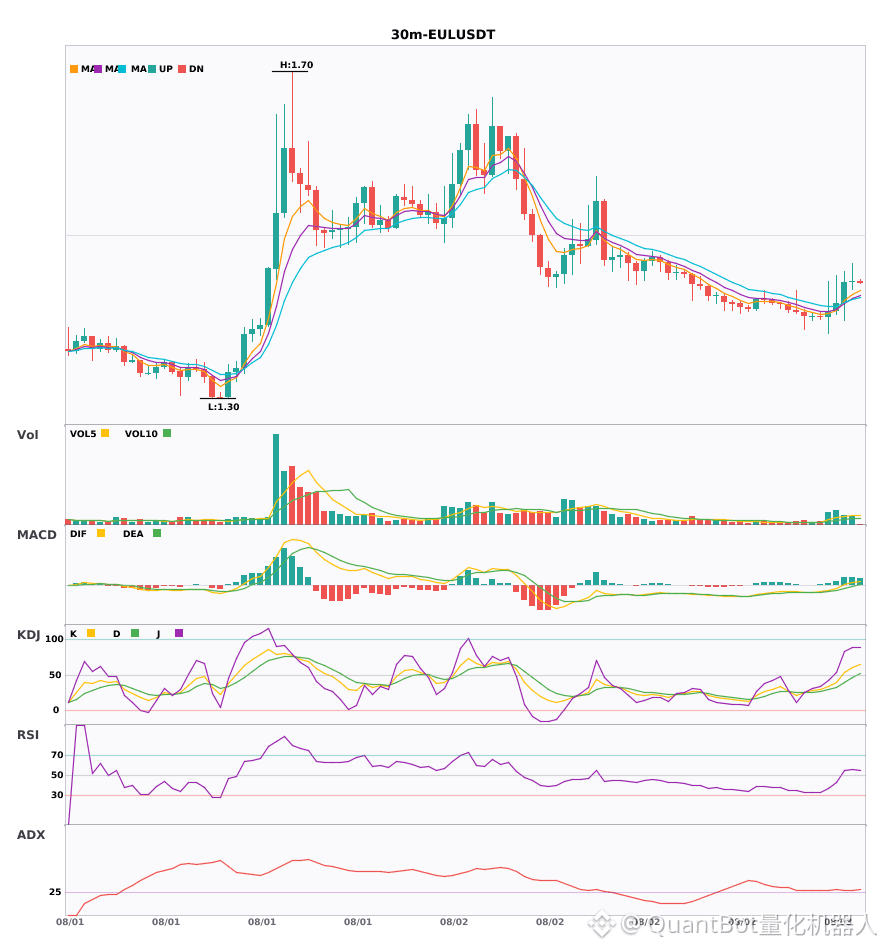Select the yellow K line swatch
Screen dimensions: 885x950
(x=91, y=633)
